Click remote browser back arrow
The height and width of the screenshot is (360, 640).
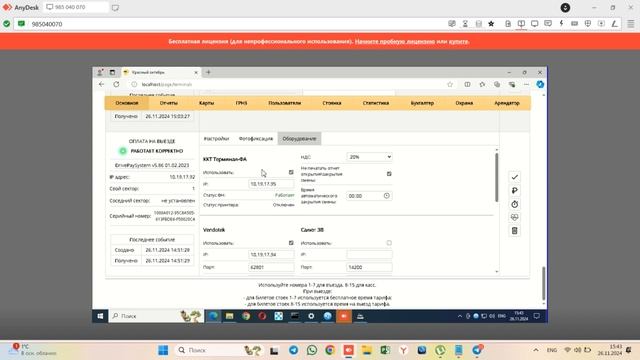[101, 84]
